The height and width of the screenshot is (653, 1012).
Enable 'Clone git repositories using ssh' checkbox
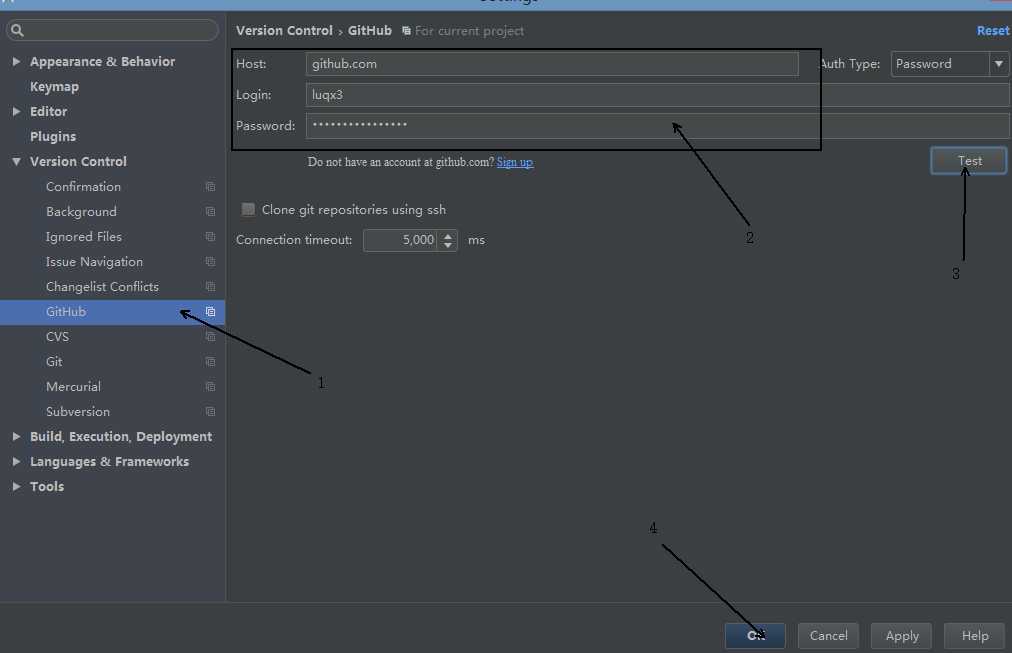click(248, 209)
